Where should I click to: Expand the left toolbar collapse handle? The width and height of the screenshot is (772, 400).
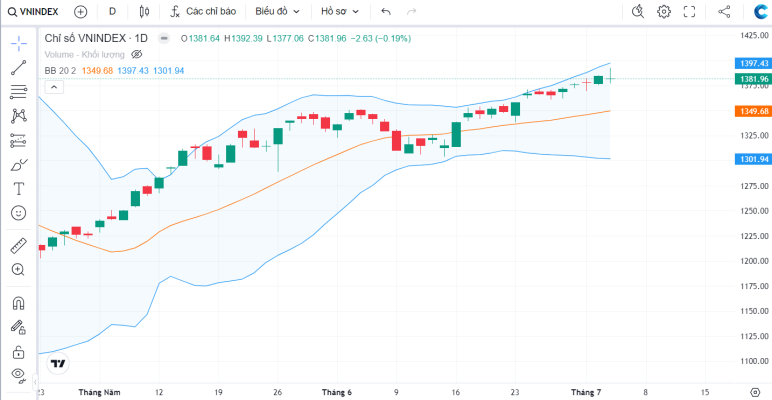tap(35, 382)
